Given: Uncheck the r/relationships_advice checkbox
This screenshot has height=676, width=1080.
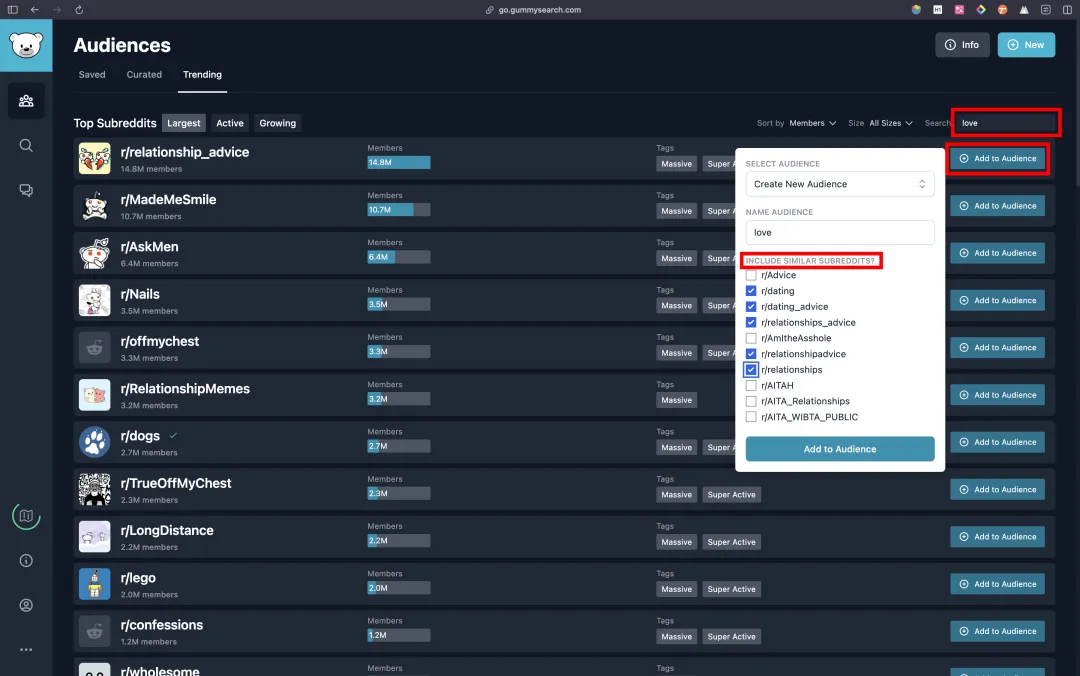Looking at the screenshot, I should coord(751,322).
